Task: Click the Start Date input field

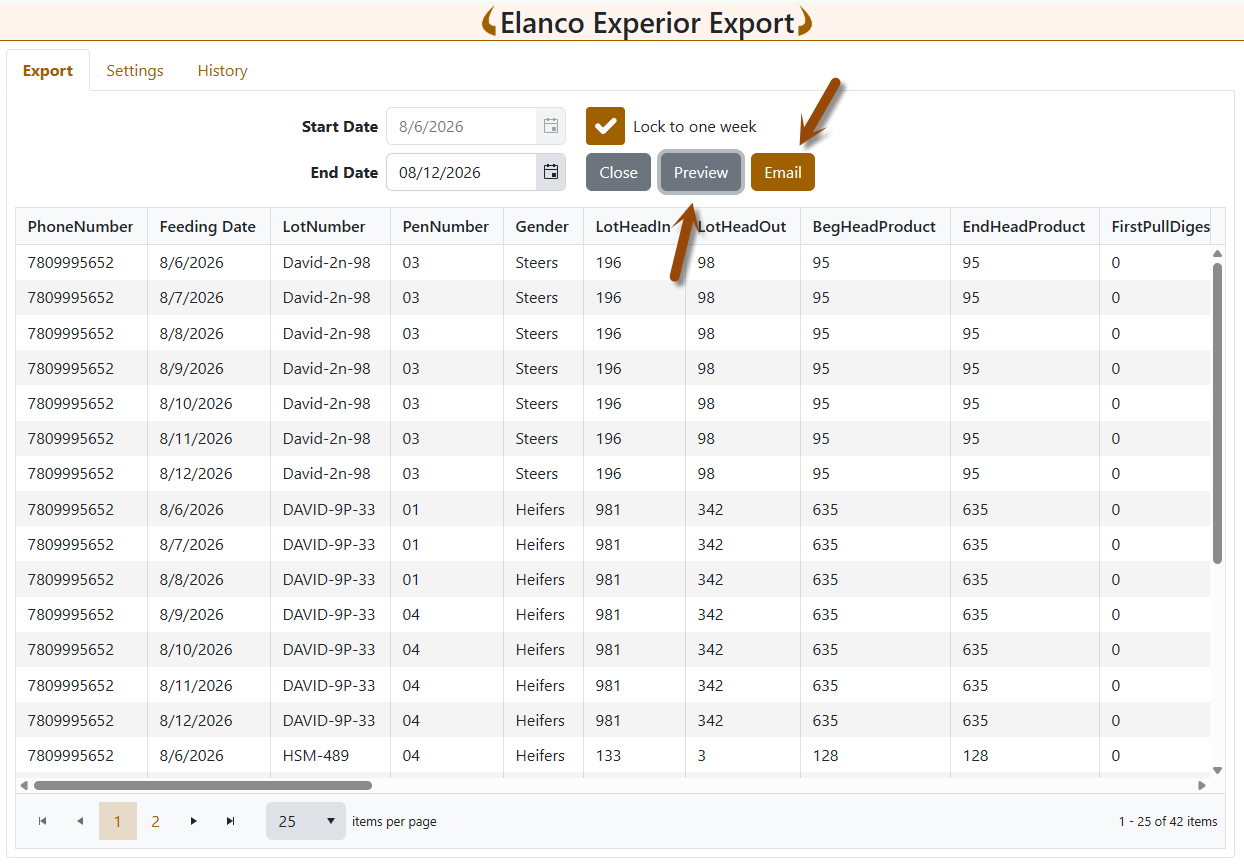Action: pos(461,126)
